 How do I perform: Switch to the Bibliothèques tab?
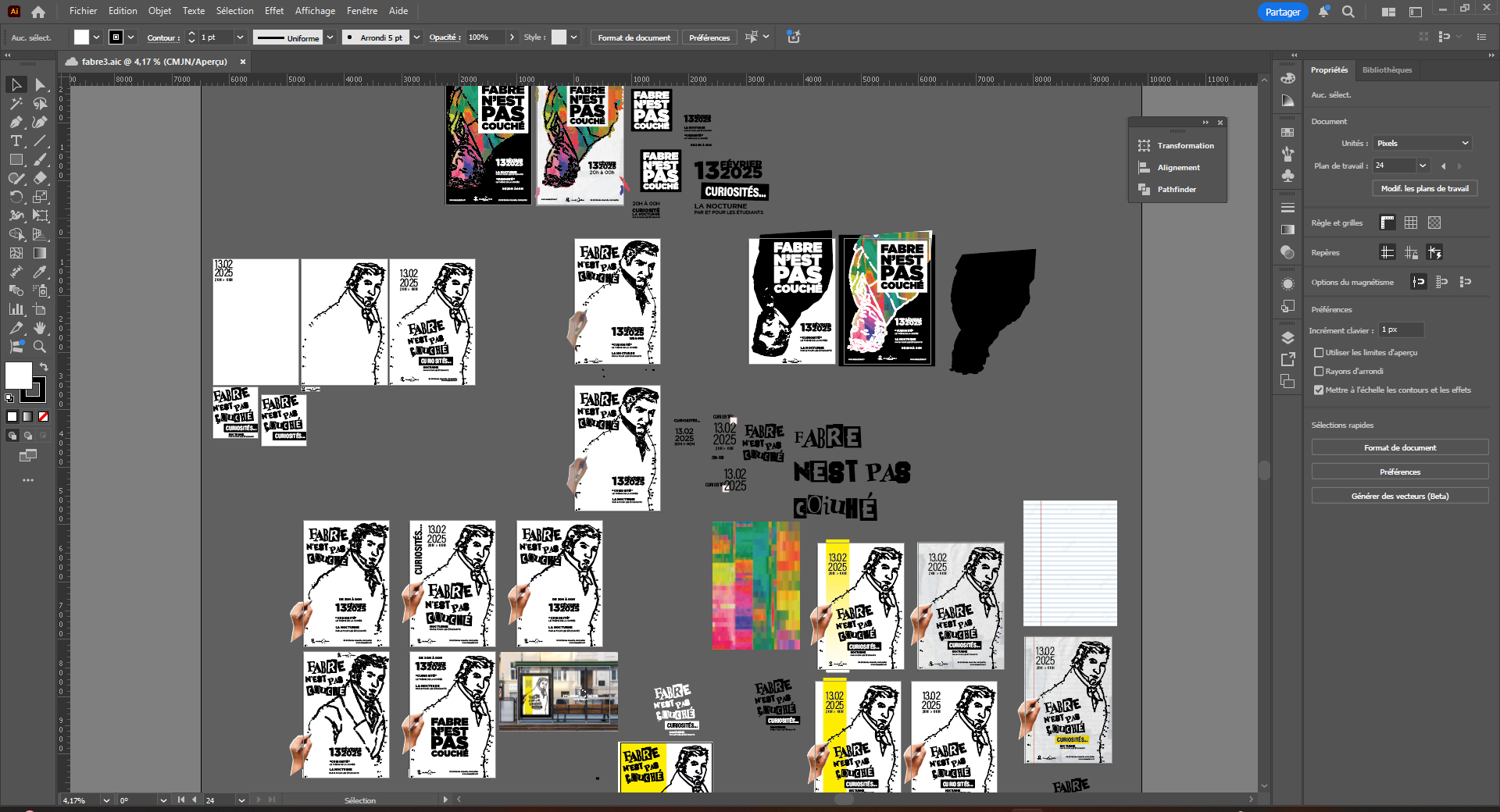[1387, 70]
